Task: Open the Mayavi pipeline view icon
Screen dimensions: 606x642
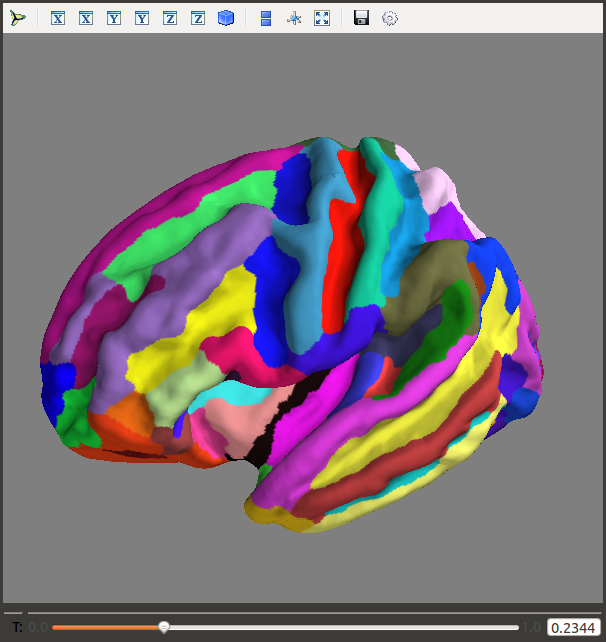Action: point(18,18)
